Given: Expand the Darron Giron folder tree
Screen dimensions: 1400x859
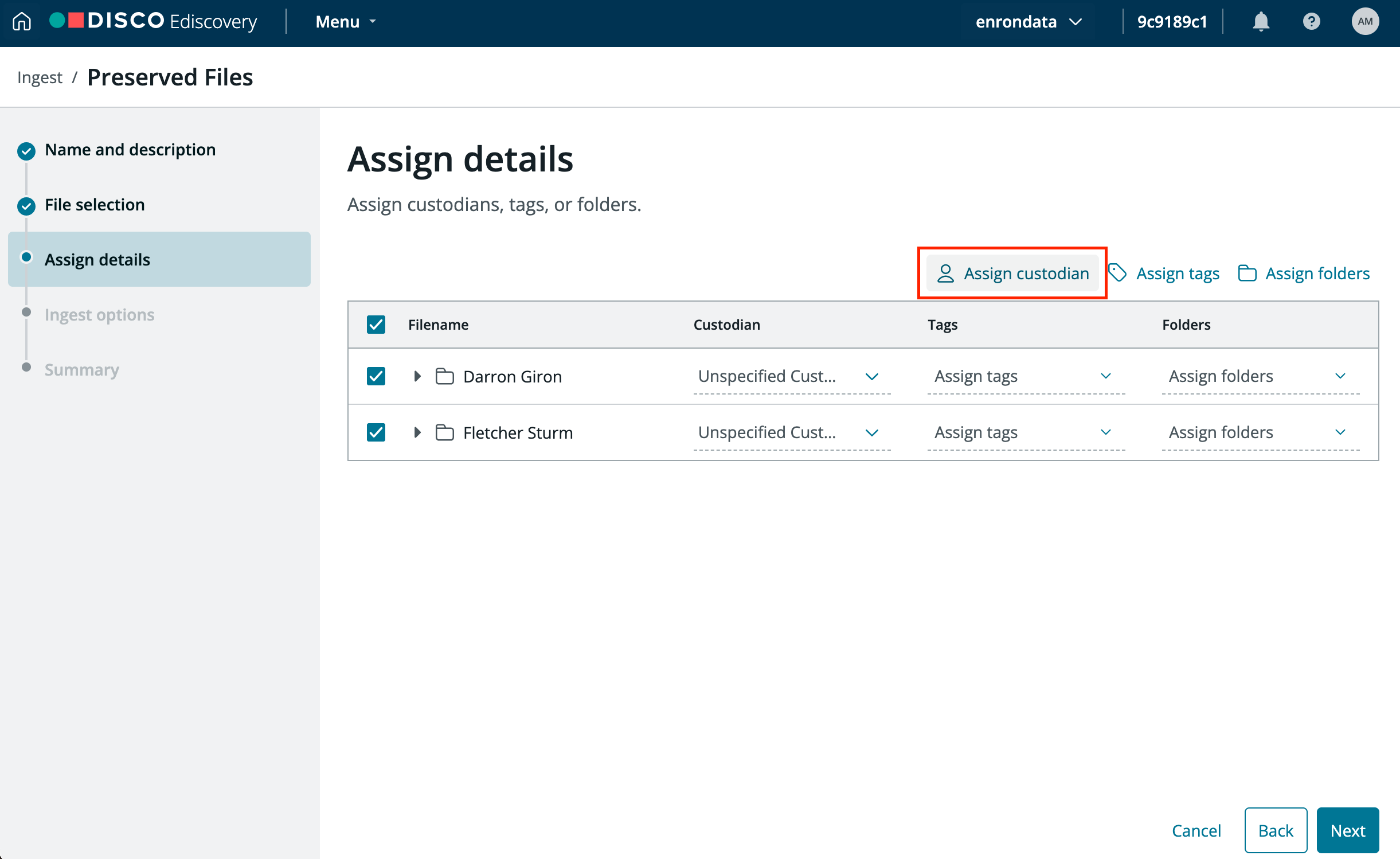Looking at the screenshot, I should point(417,376).
